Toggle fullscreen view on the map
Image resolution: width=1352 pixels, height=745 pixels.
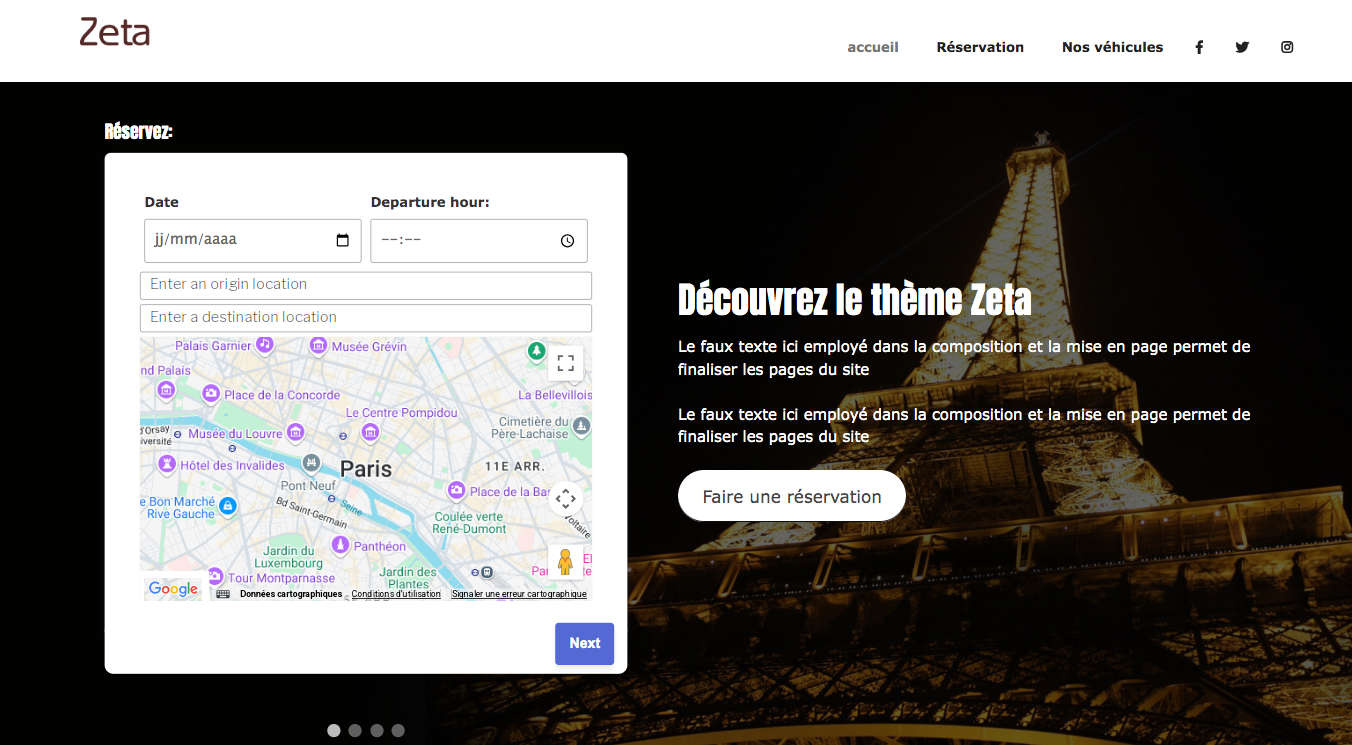click(565, 363)
